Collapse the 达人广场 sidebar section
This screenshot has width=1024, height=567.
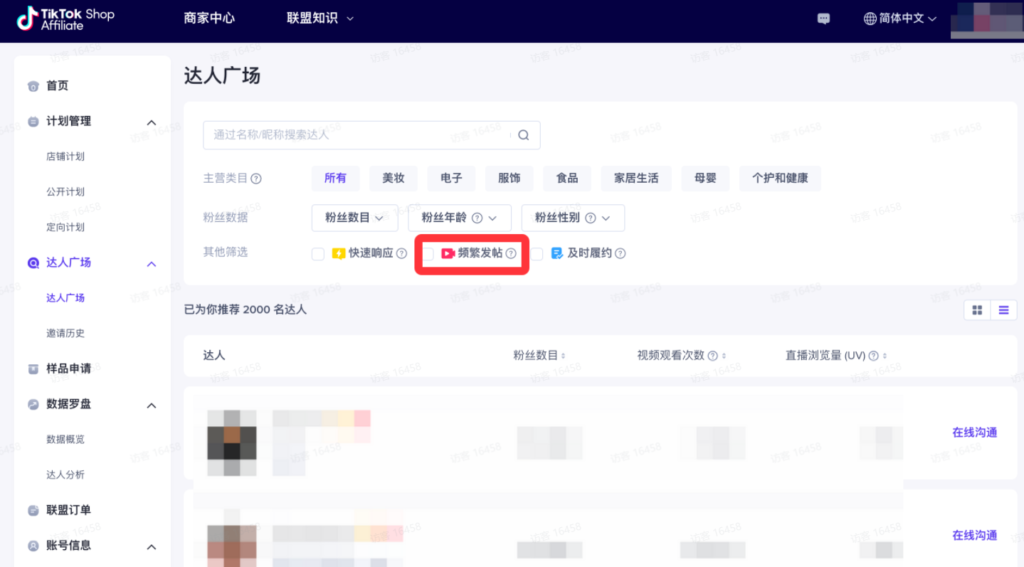152,264
